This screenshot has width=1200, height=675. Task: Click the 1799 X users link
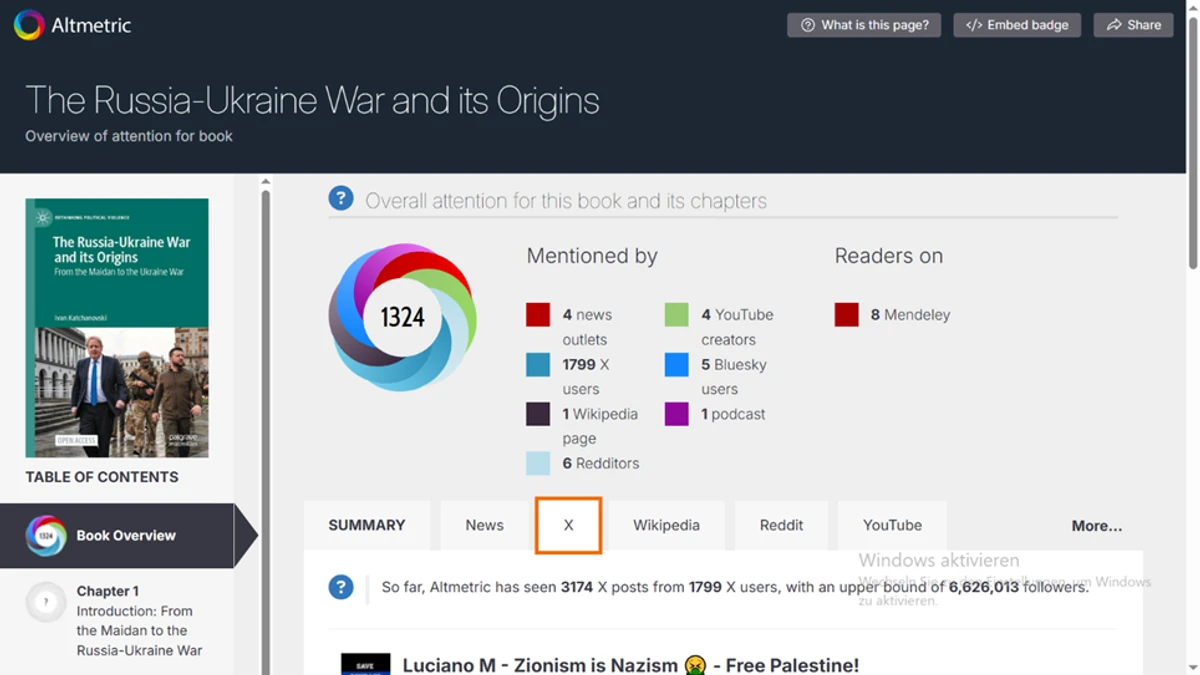[586, 376]
